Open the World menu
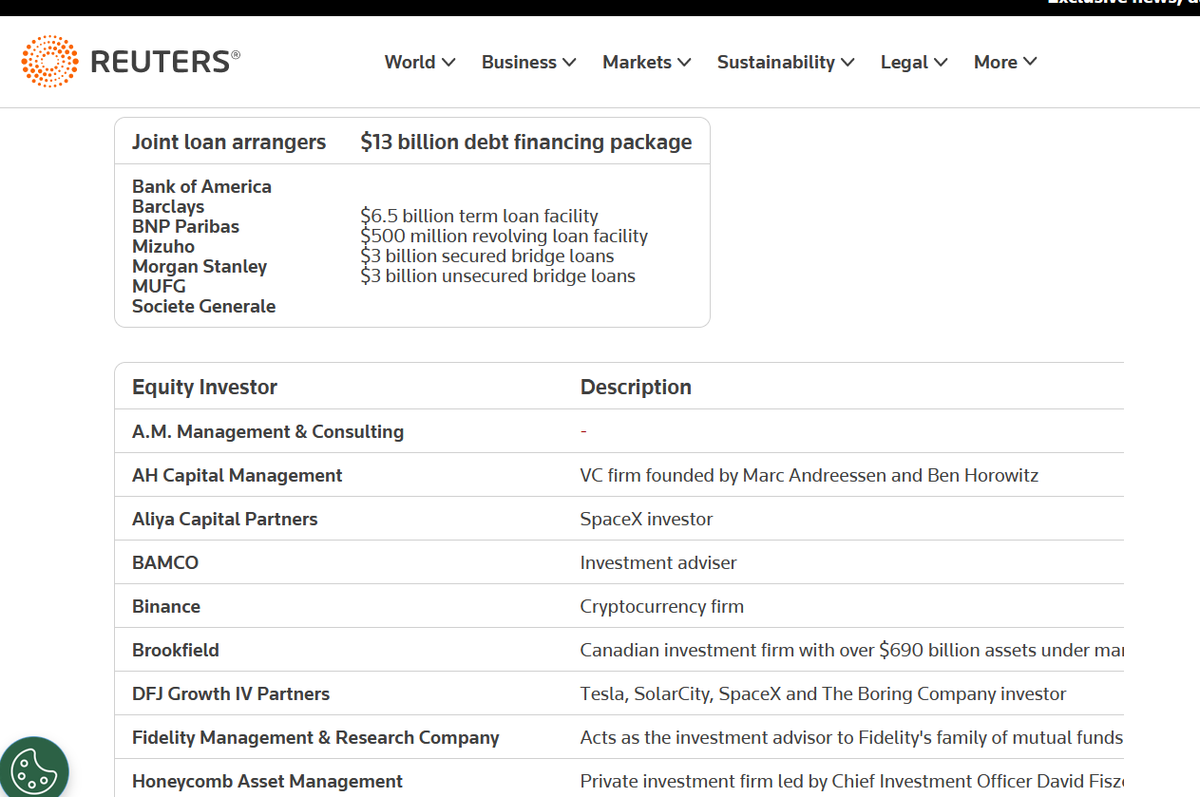Viewport: 1200px width, 797px height. coord(420,62)
